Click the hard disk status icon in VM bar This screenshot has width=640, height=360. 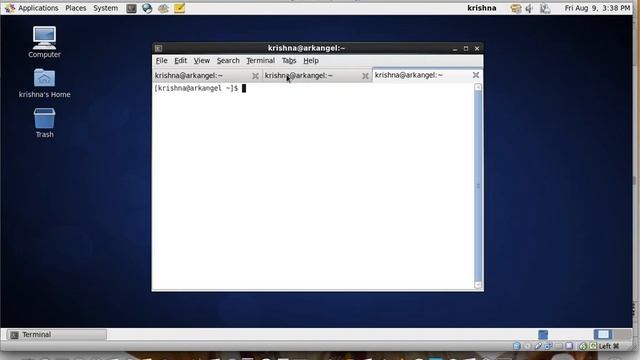(517, 346)
